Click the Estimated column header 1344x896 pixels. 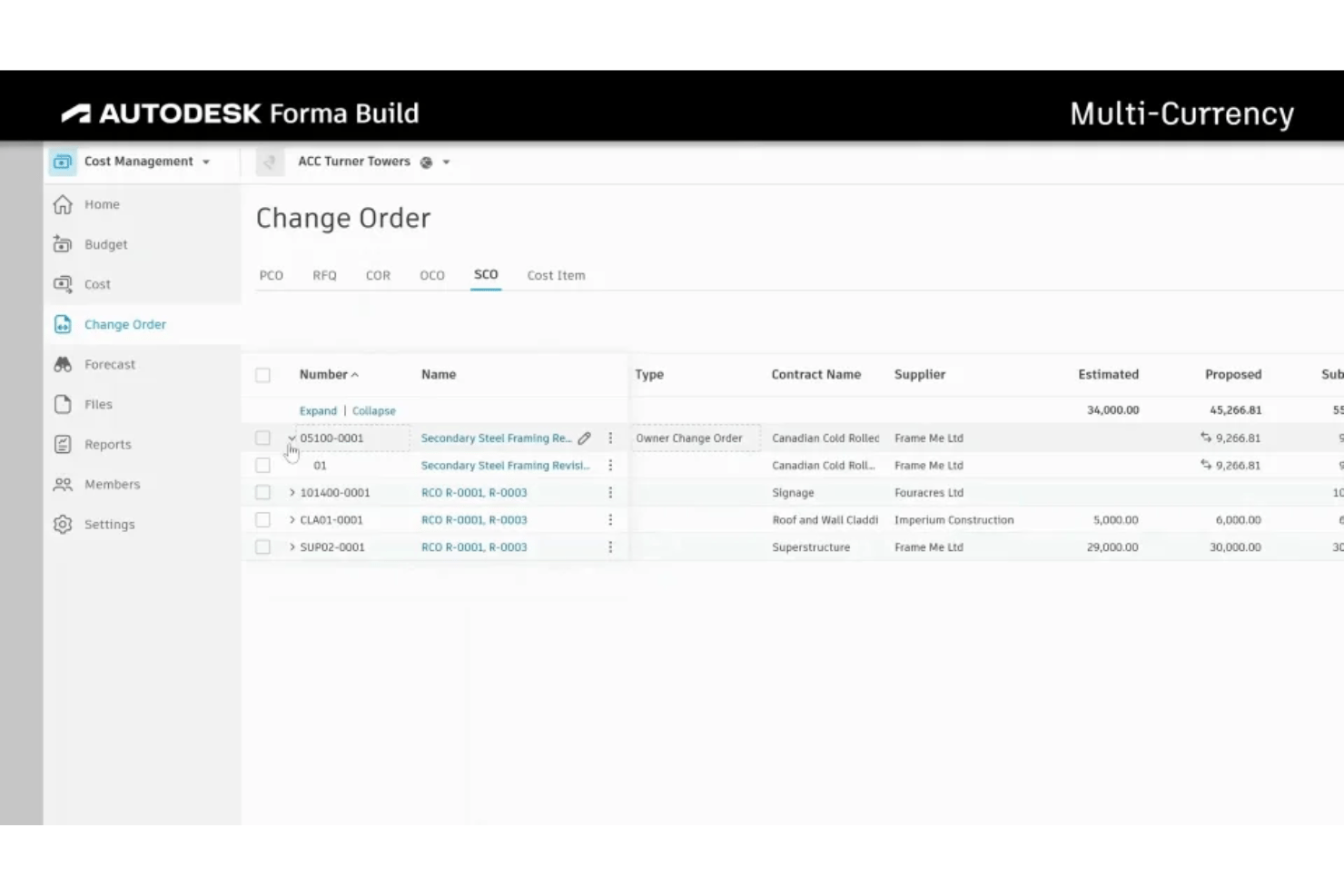click(1108, 374)
